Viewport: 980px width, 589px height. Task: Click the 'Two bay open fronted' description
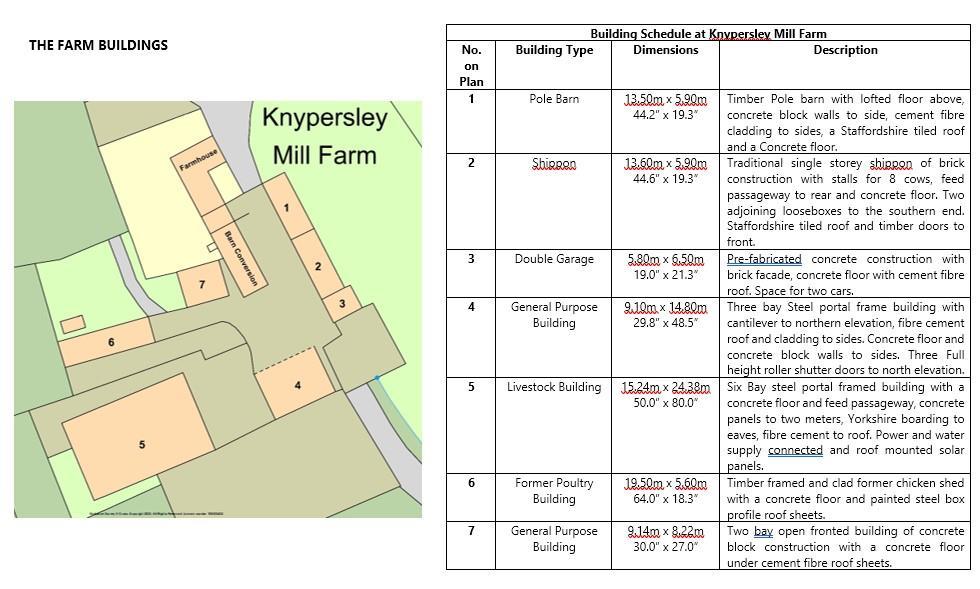[x=845, y=546]
